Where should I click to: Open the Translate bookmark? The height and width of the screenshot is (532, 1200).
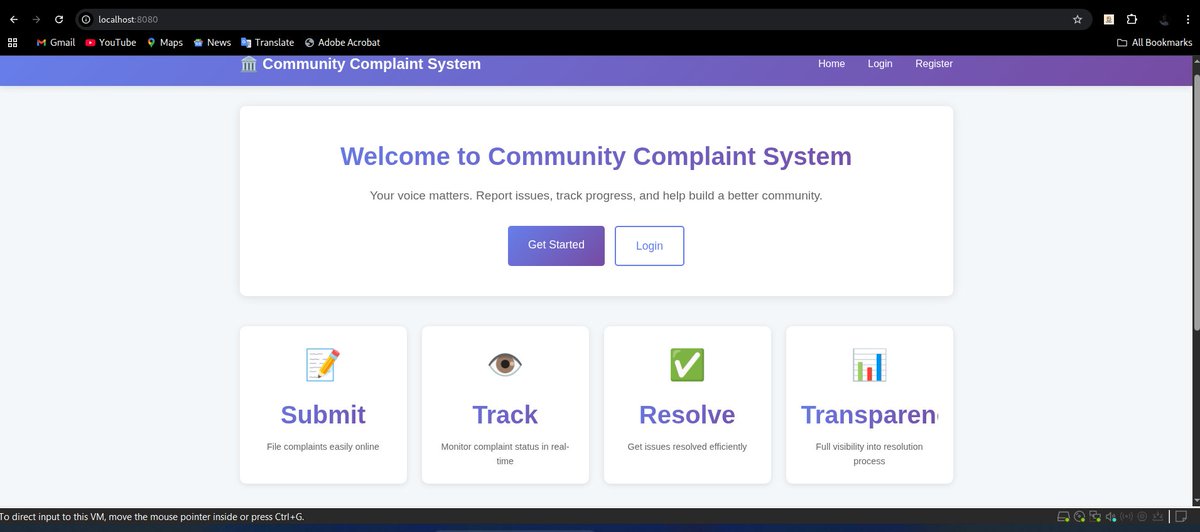click(267, 42)
